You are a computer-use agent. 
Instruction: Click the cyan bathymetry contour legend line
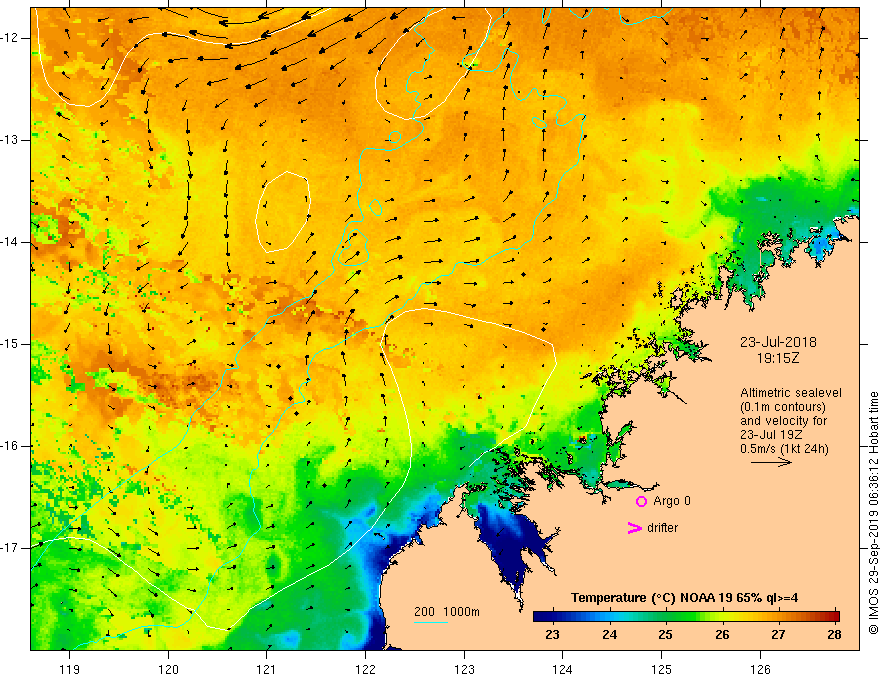tap(430, 622)
